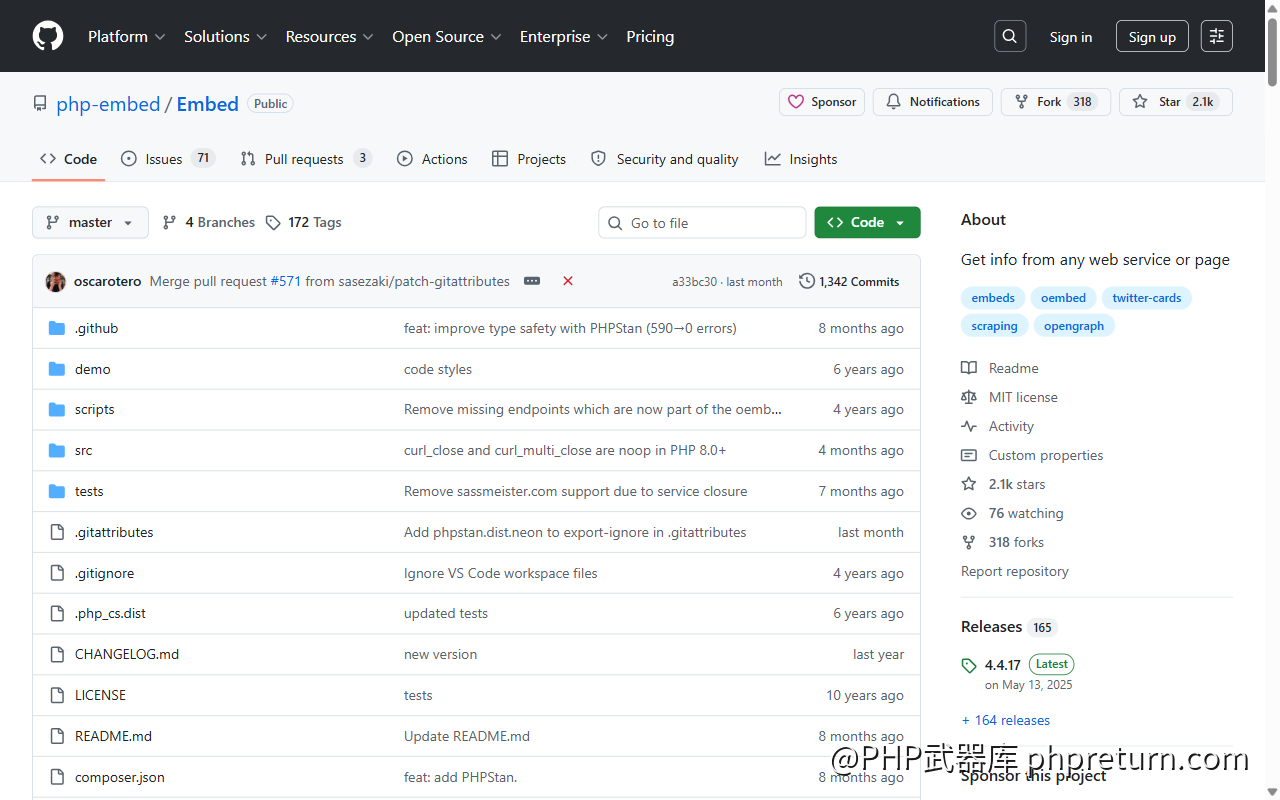View 4 Branches

tap(208, 223)
